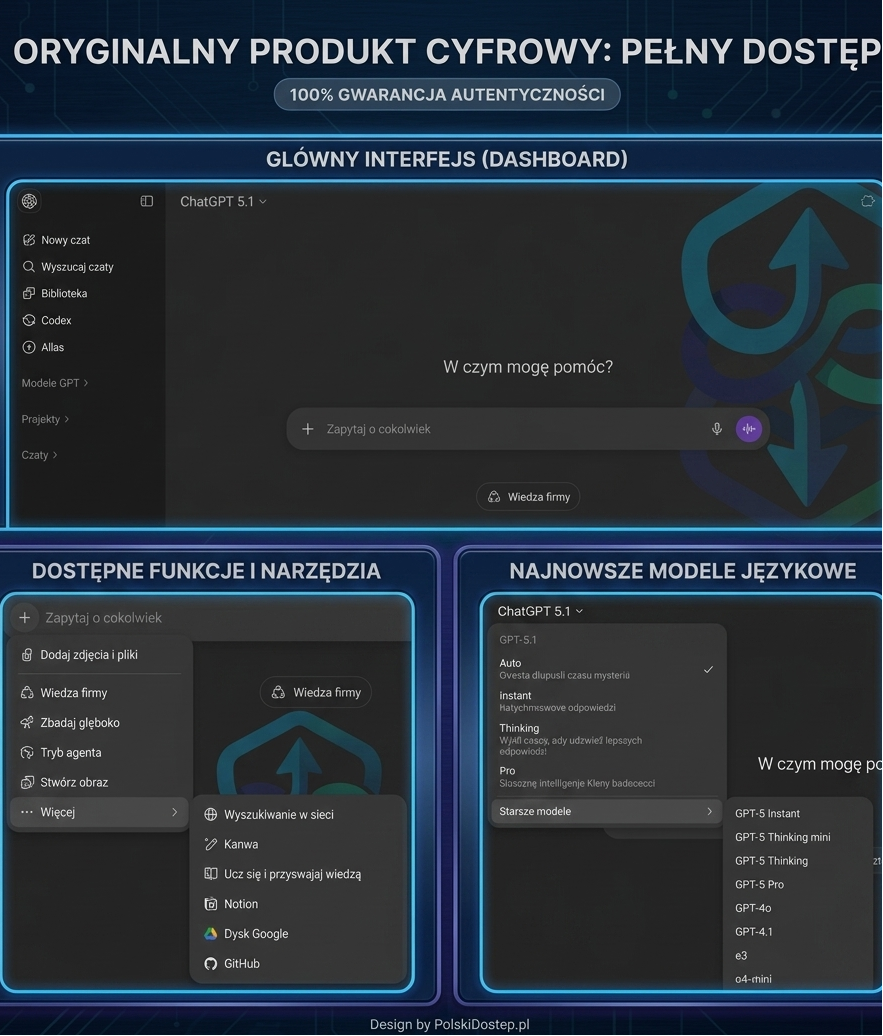Viewport: 883px width, 1036px height.
Task: Click the 100% GWARANCJA AUTENTYCZNOŚCI badge
Action: (447, 94)
